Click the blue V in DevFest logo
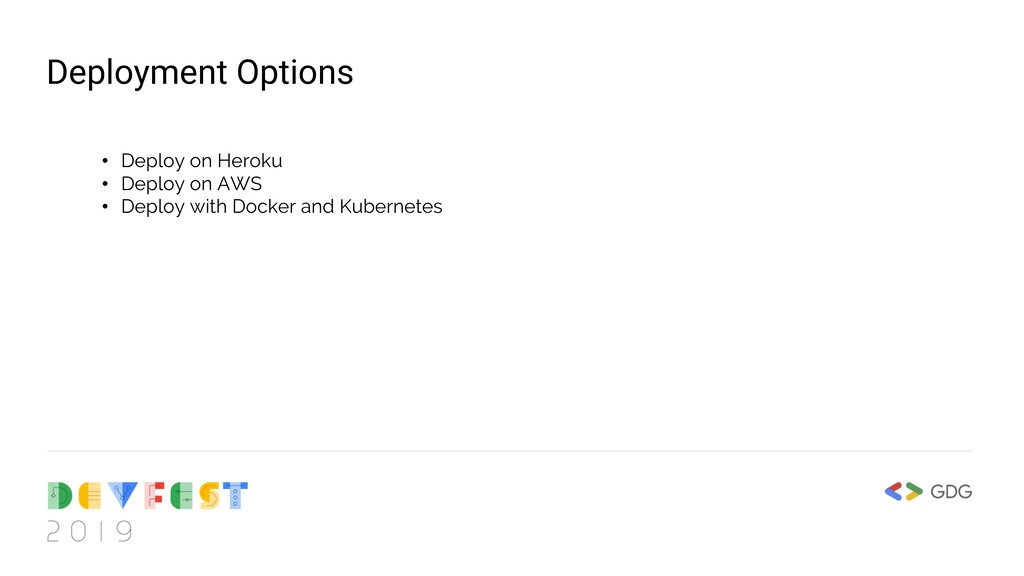 123,496
